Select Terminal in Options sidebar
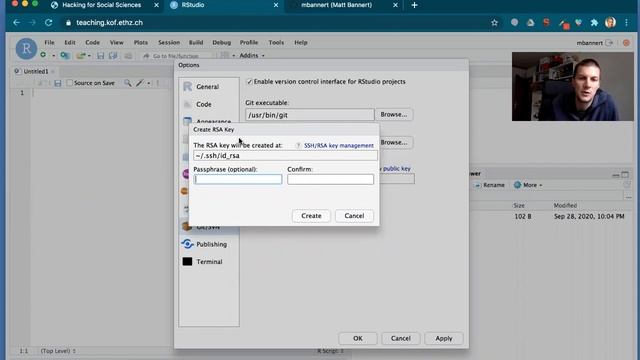The height and width of the screenshot is (360, 640). pyautogui.click(x=209, y=262)
